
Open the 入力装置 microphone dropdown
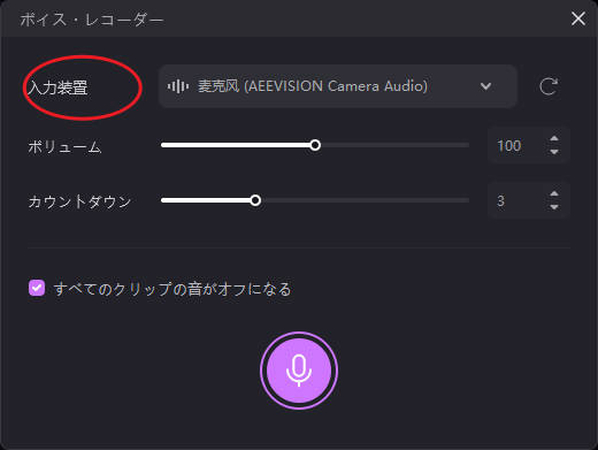(338, 86)
